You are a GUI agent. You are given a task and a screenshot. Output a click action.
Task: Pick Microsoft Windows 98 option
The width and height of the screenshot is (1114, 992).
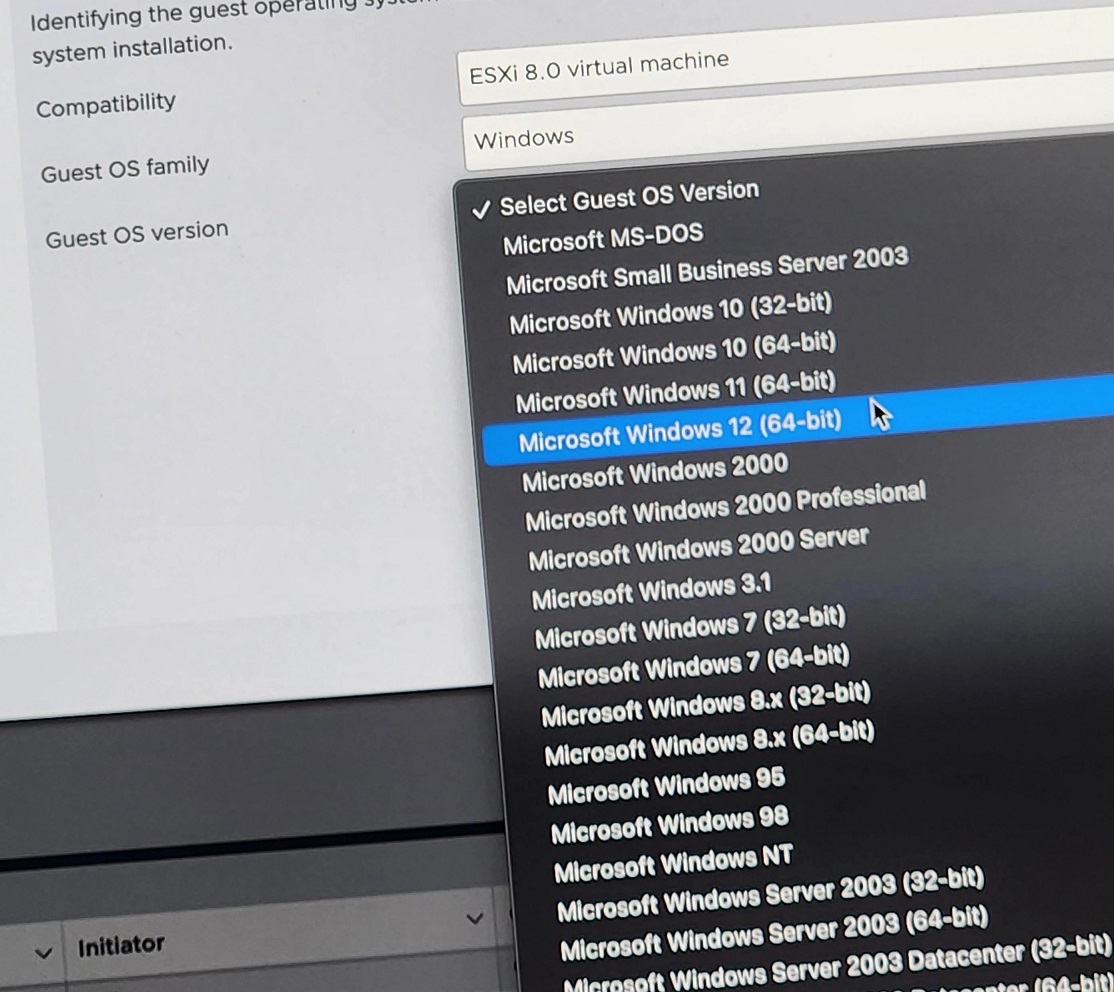[x=669, y=825]
